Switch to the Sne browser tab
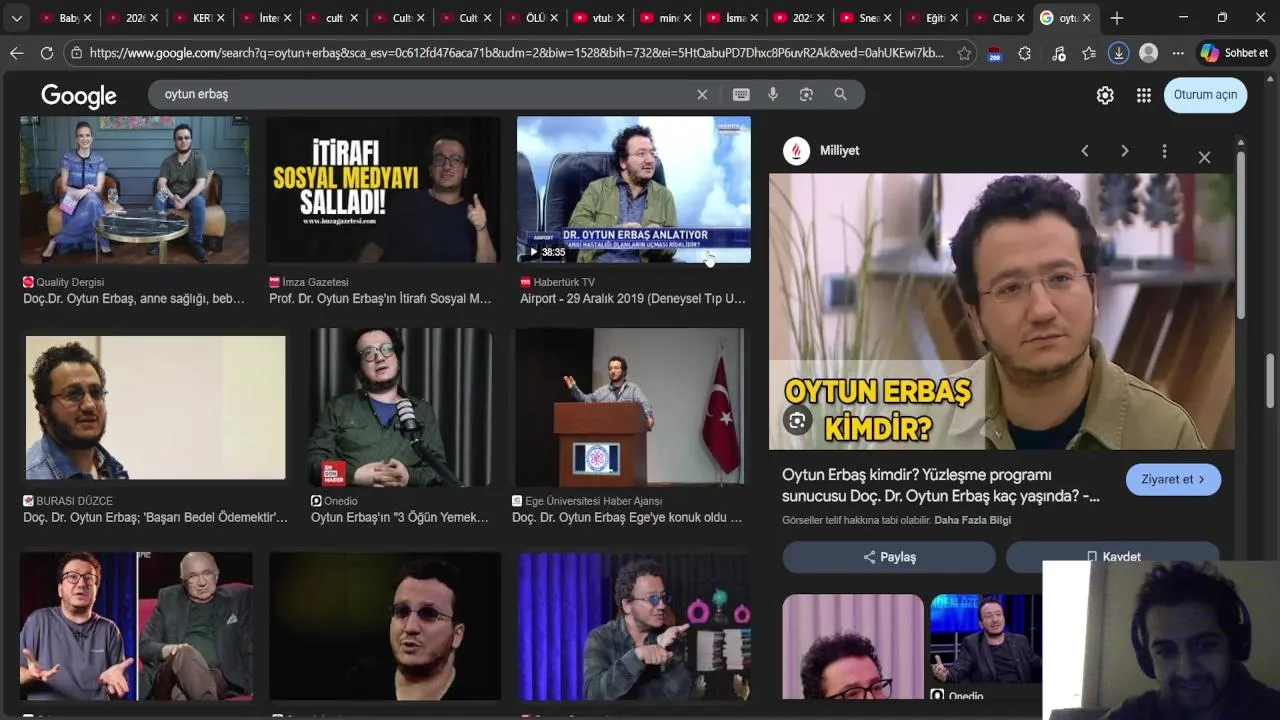The image size is (1280, 720). pyautogui.click(x=865, y=18)
